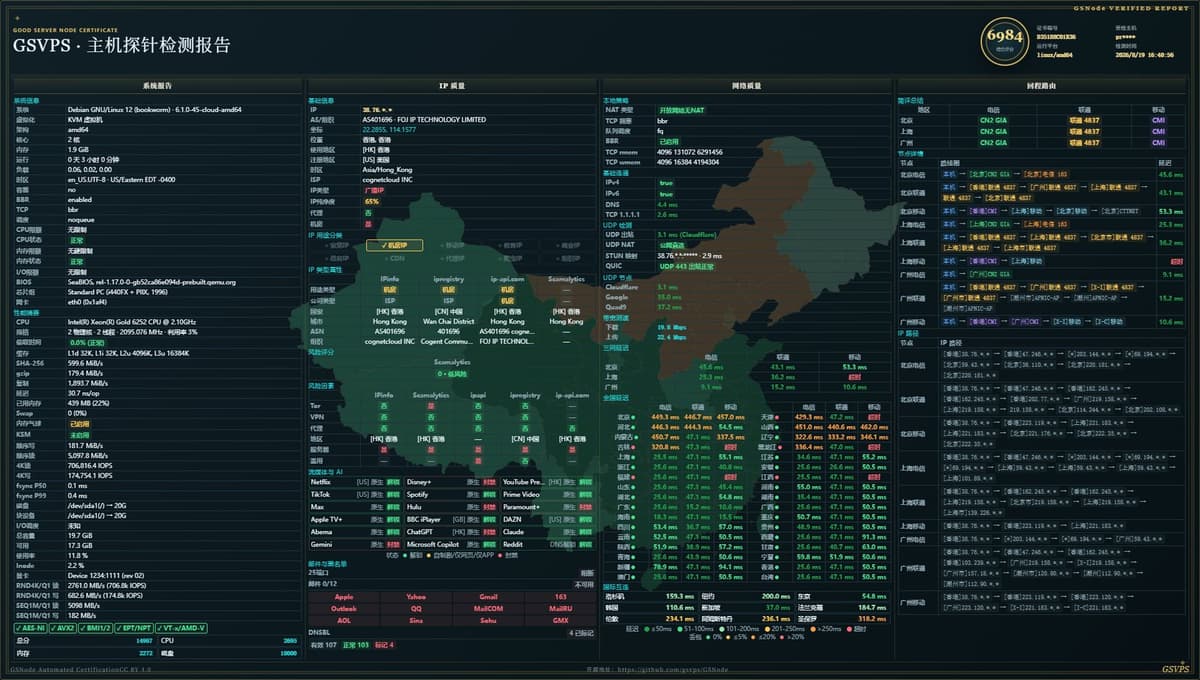Screen dimensions: 1200x680
Task: Click the coordinates value 22.2855, 114.1577
Action: point(388,129)
